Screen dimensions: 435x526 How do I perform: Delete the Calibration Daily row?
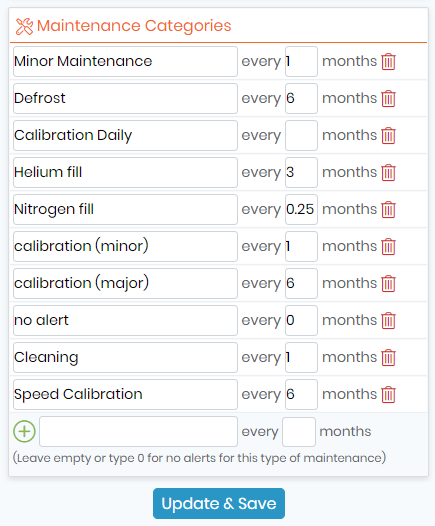(x=388, y=136)
